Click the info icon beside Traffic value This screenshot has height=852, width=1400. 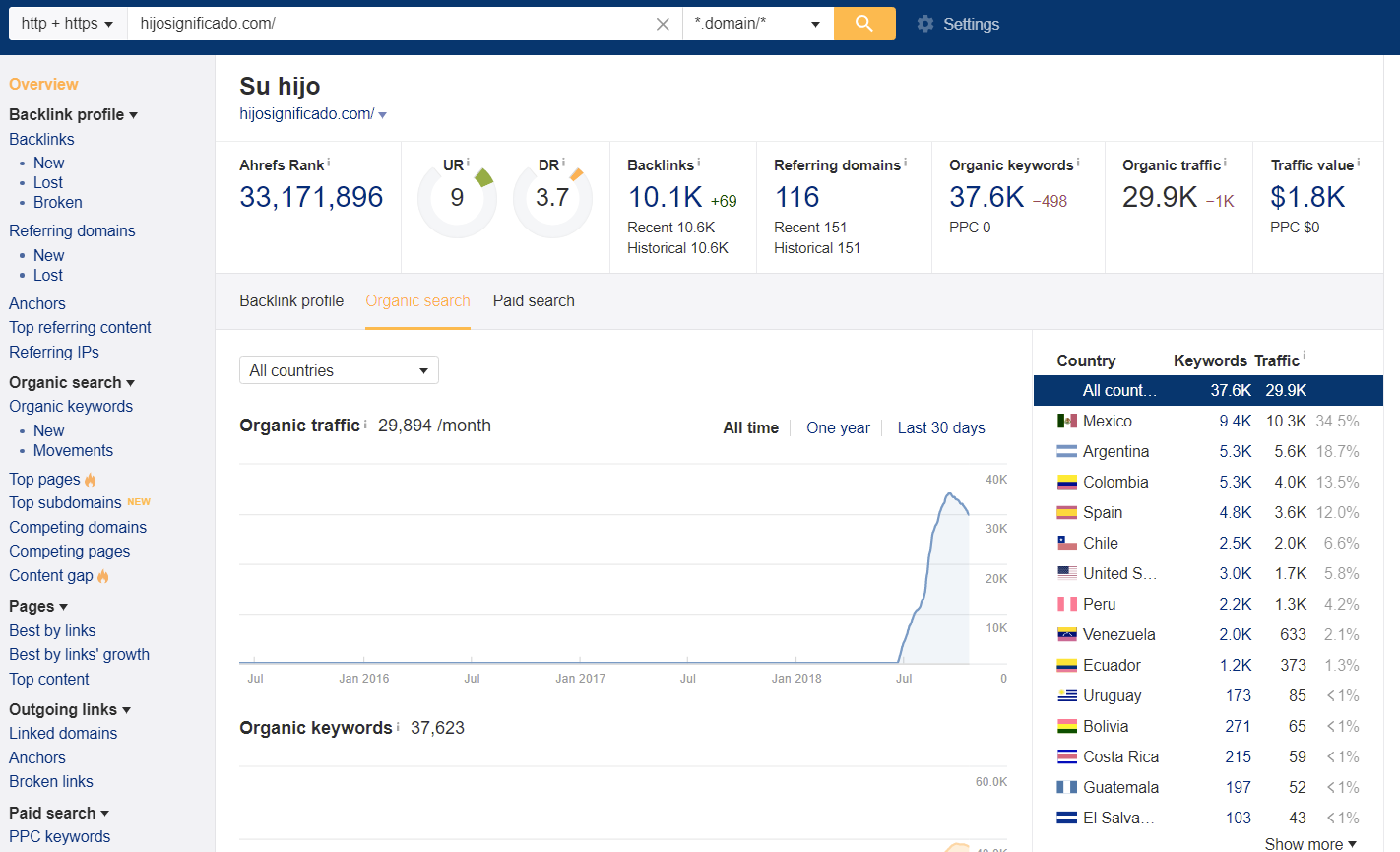coord(1359,163)
